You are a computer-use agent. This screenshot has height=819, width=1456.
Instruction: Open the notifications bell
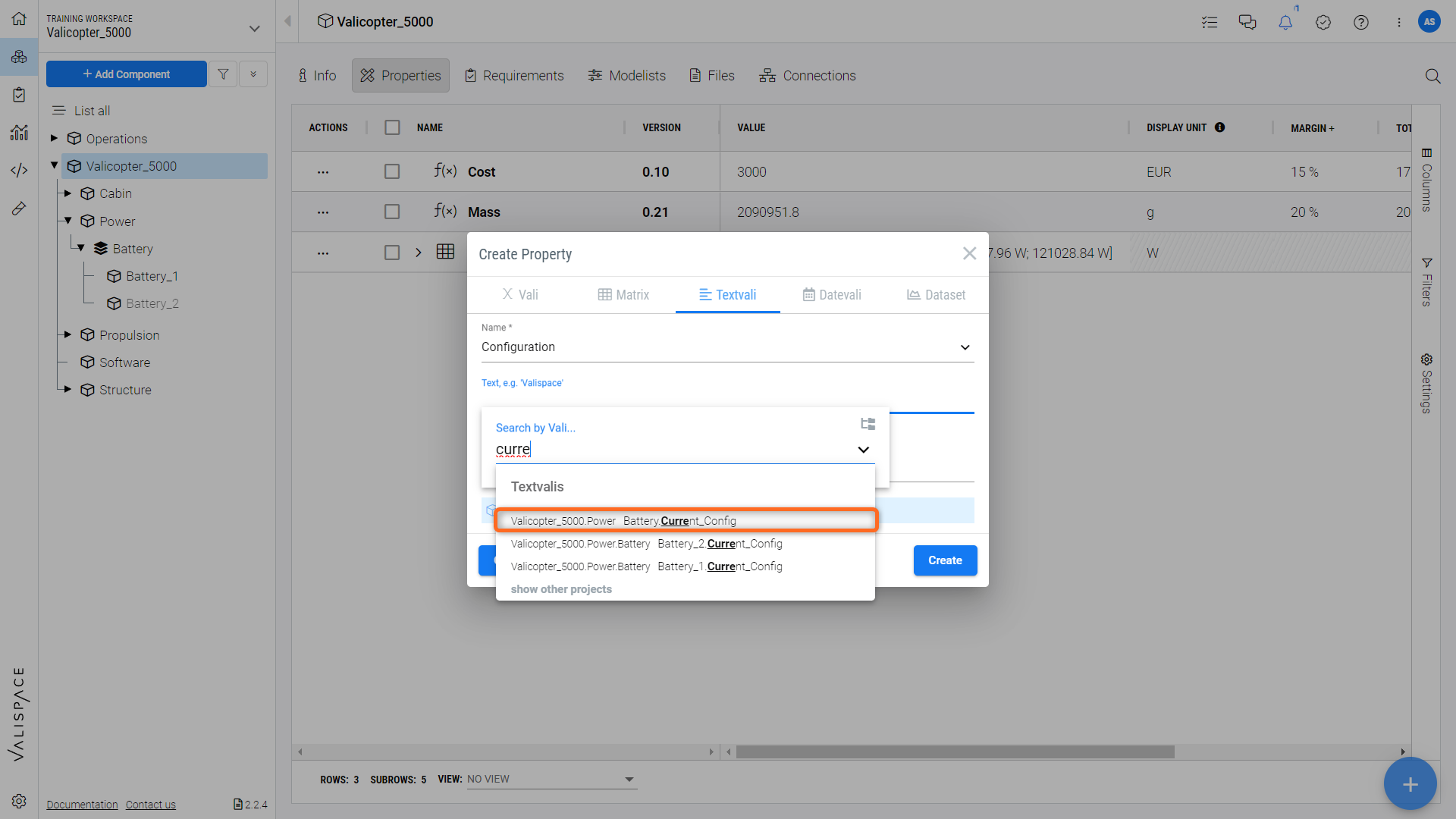[x=1285, y=22]
